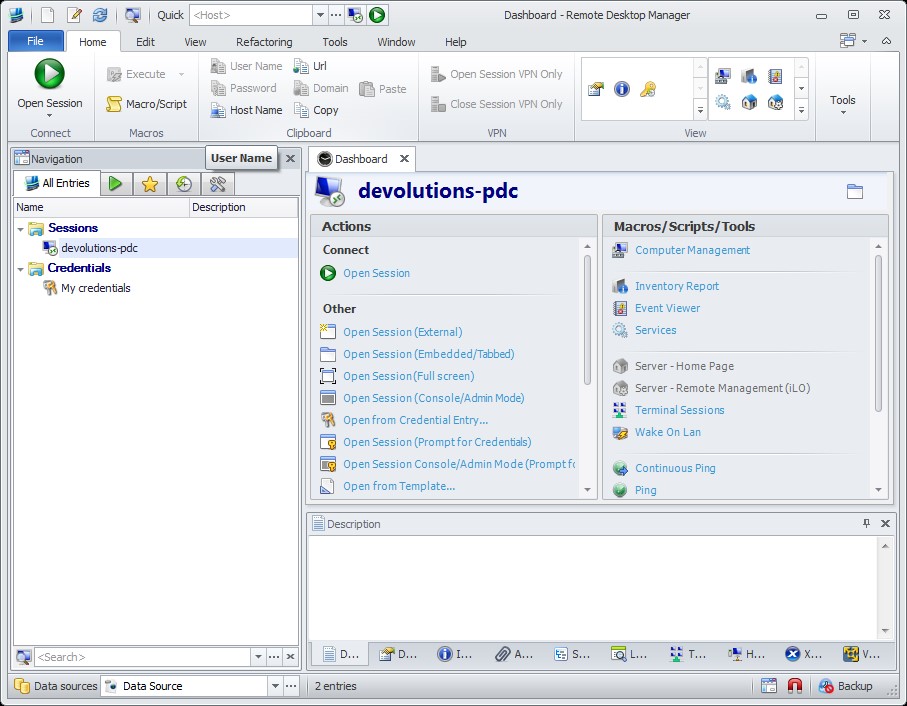
Task: Open the Refactoring ribbon tab
Action: (264, 42)
